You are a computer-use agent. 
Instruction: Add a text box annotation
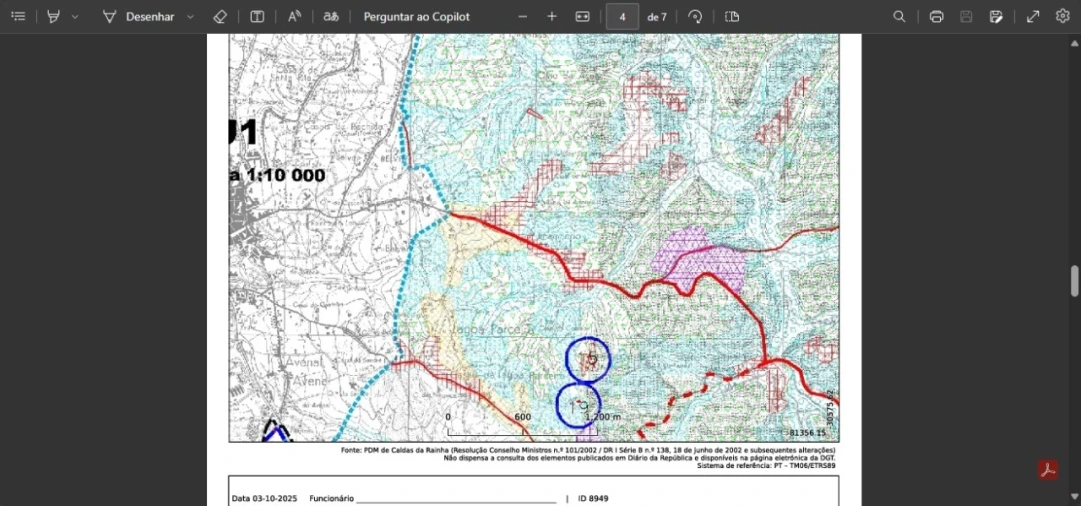pyautogui.click(x=257, y=17)
